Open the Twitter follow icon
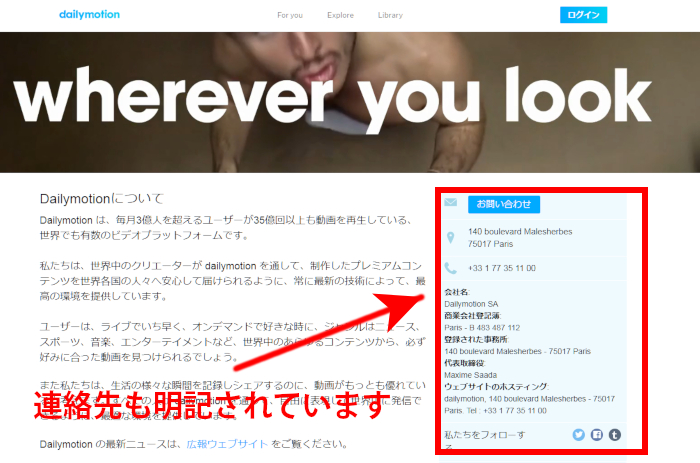Image resolution: width=700 pixels, height=463 pixels. [579, 434]
